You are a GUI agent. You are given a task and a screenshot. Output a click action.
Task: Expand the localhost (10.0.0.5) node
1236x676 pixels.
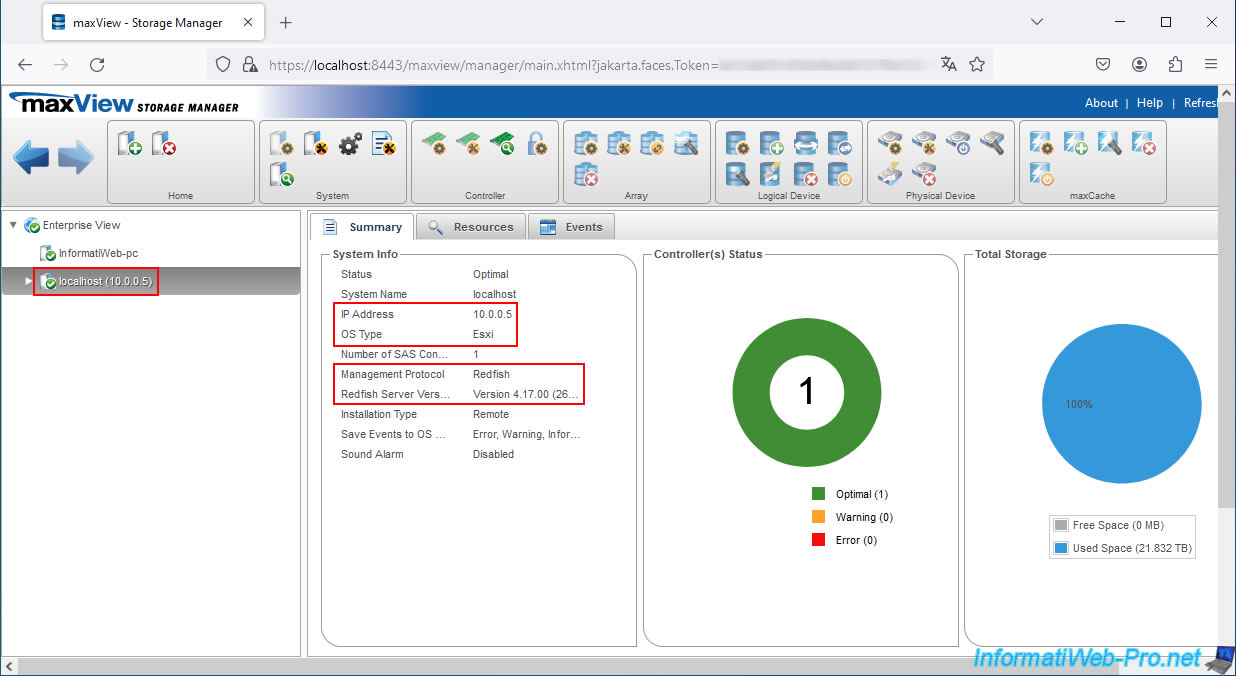click(29, 282)
